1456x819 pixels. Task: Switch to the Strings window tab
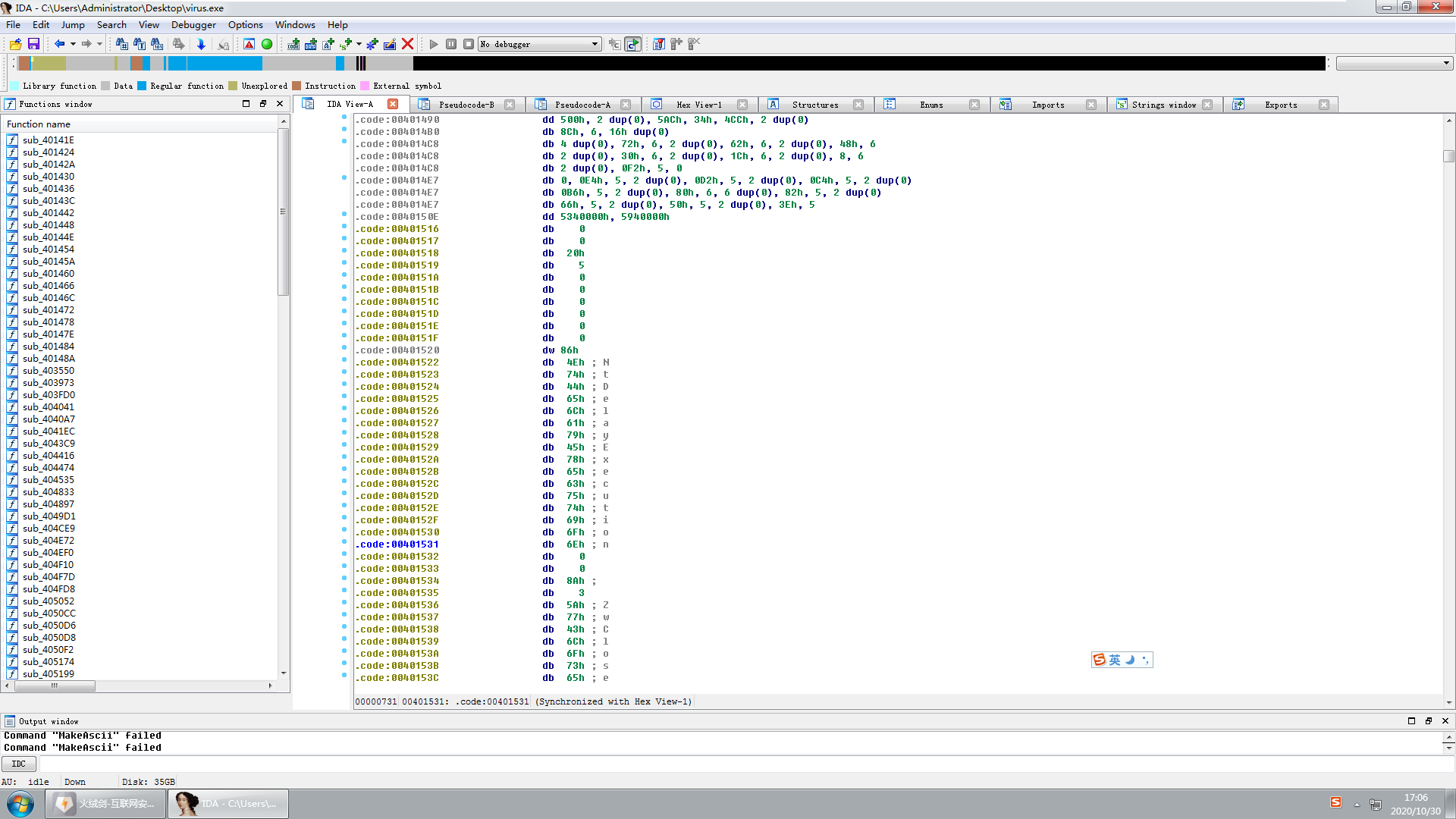(x=1163, y=105)
